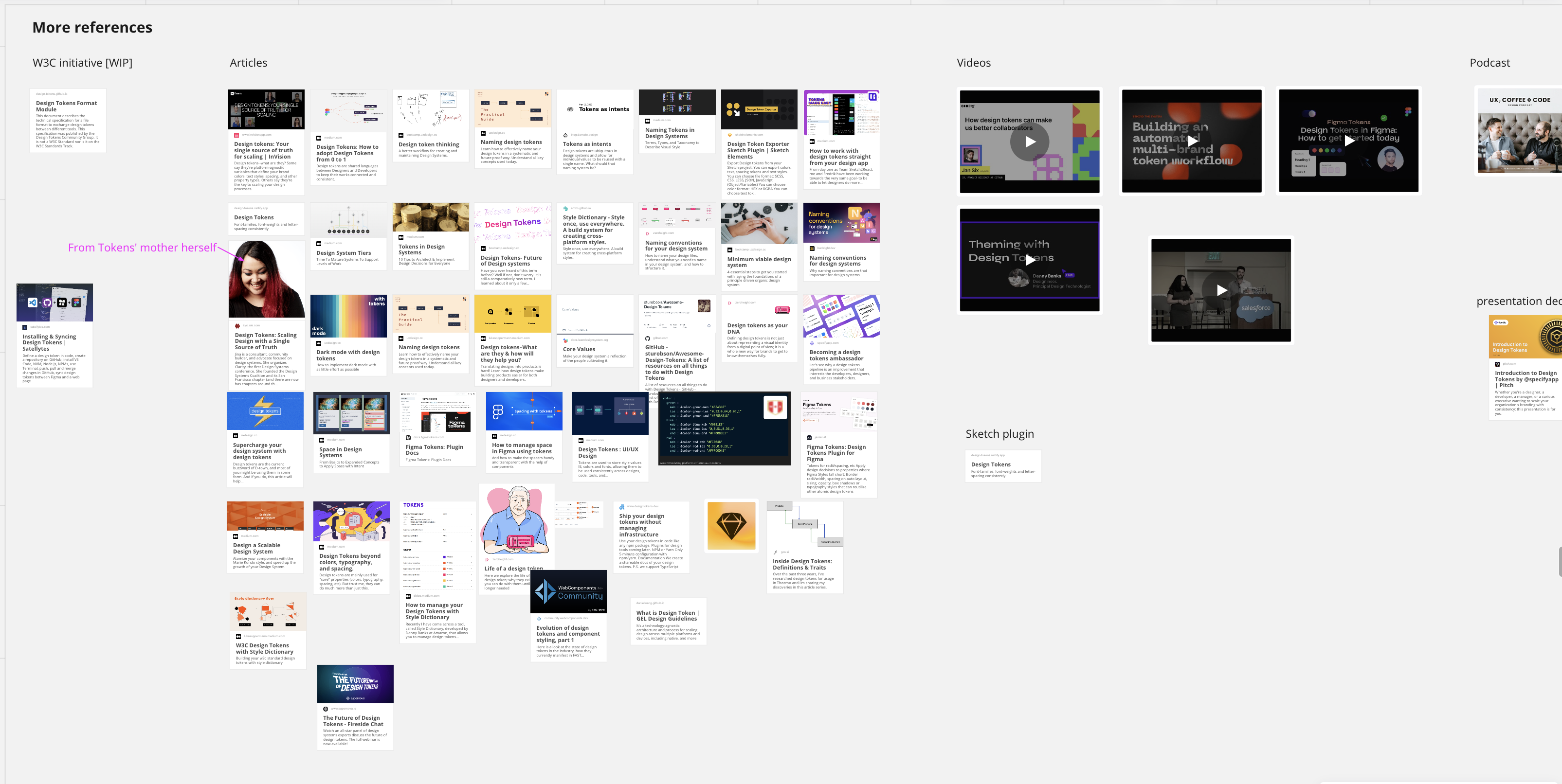Click the "Life of a design token" illustration
This screenshot has height=784, width=1562.
517,520
